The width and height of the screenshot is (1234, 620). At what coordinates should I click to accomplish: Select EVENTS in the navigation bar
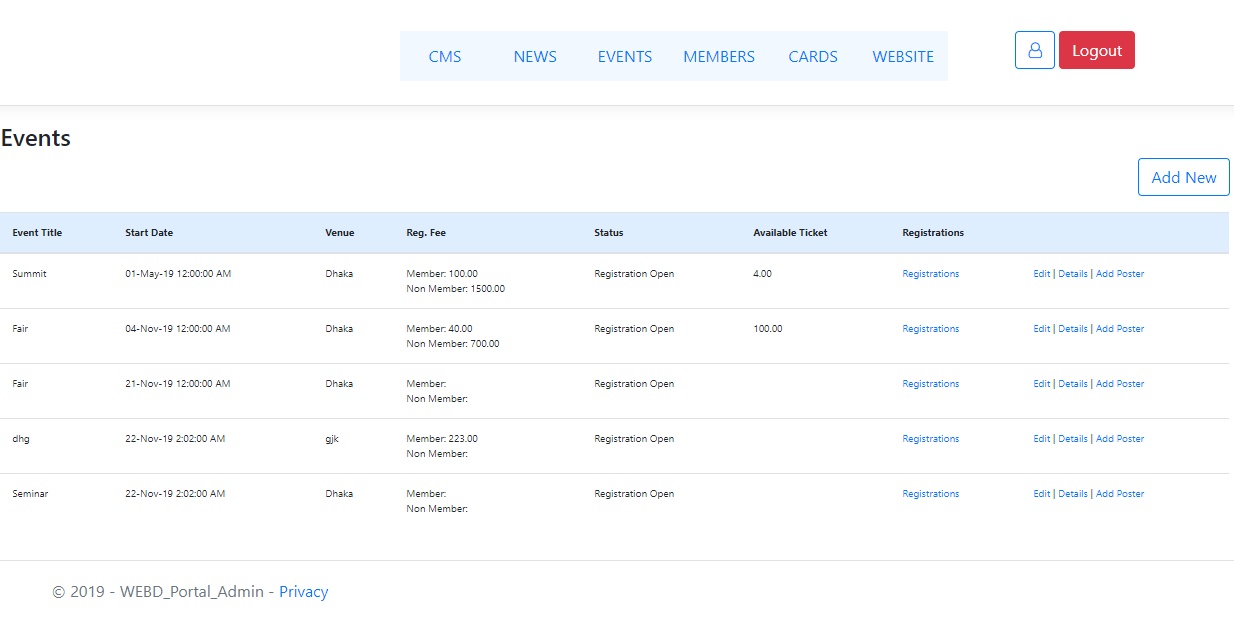coord(625,56)
